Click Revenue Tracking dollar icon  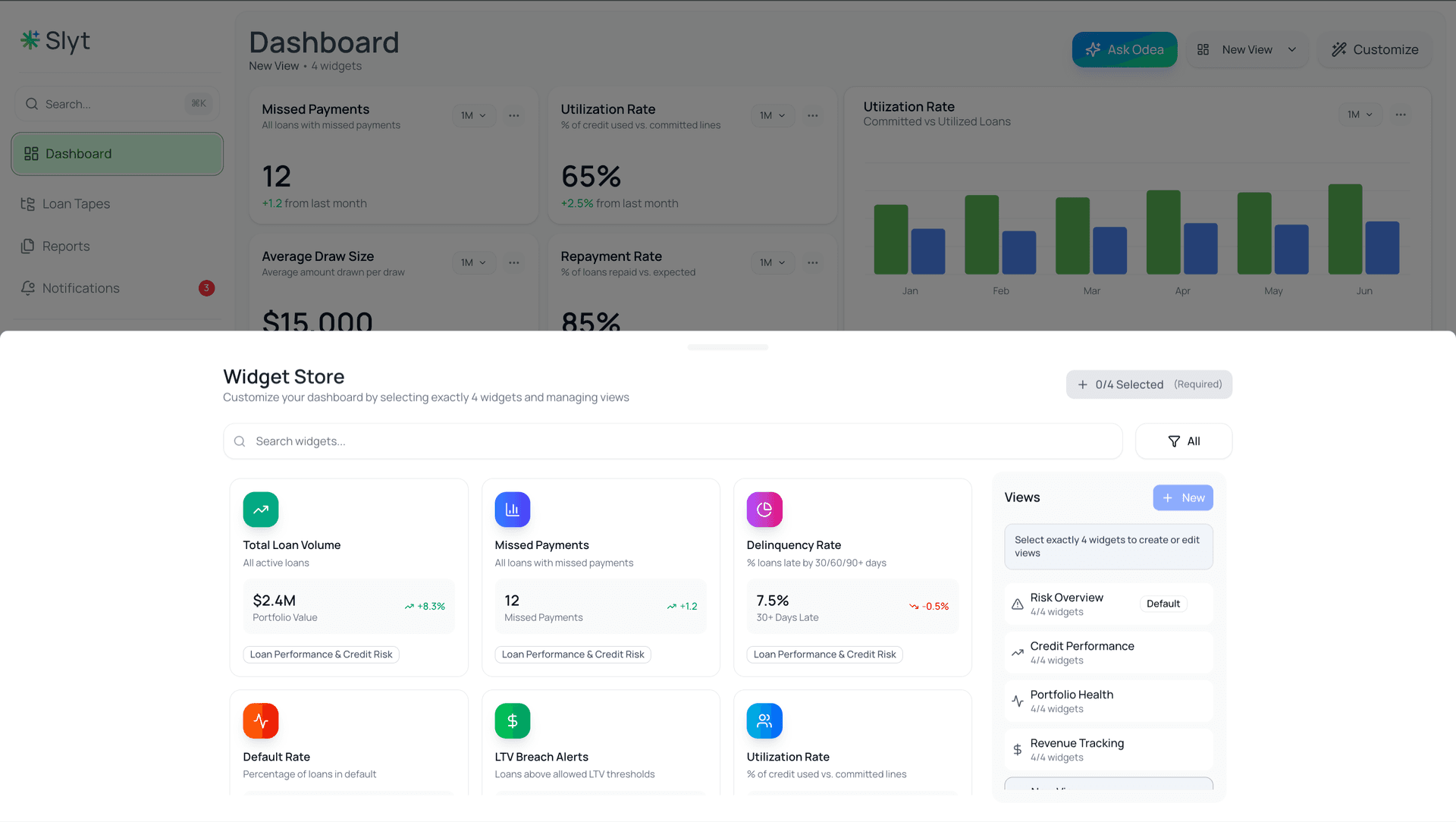[x=1018, y=750]
